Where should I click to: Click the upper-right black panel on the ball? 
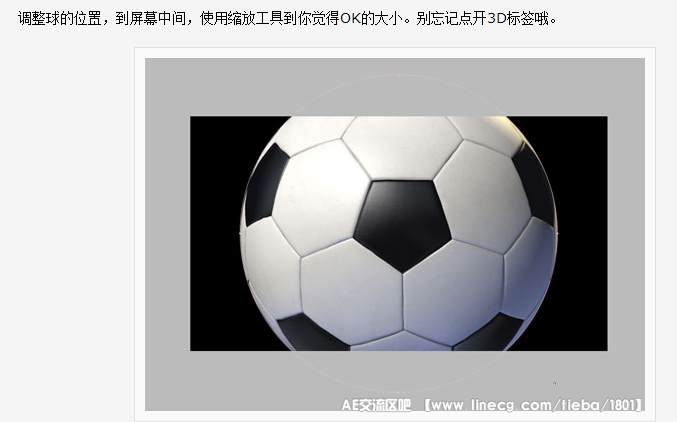click(x=535, y=184)
